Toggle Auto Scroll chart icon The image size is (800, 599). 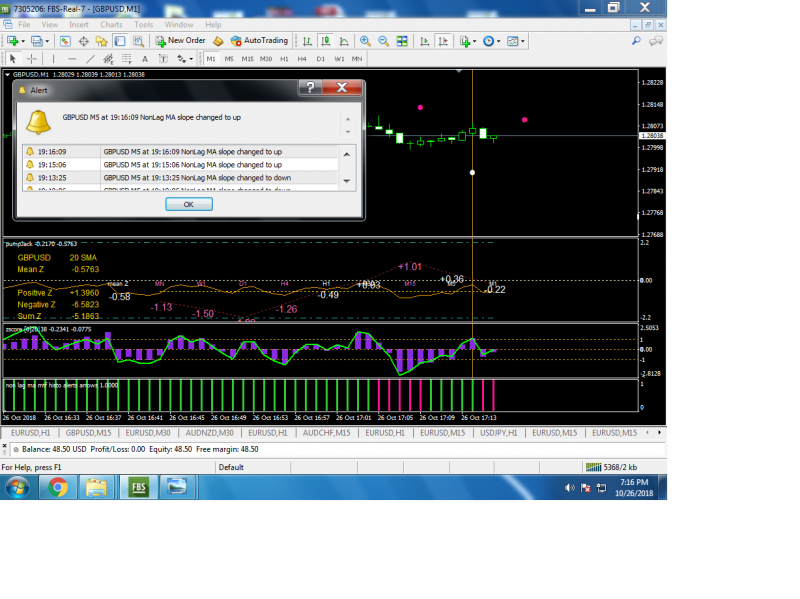[424, 41]
